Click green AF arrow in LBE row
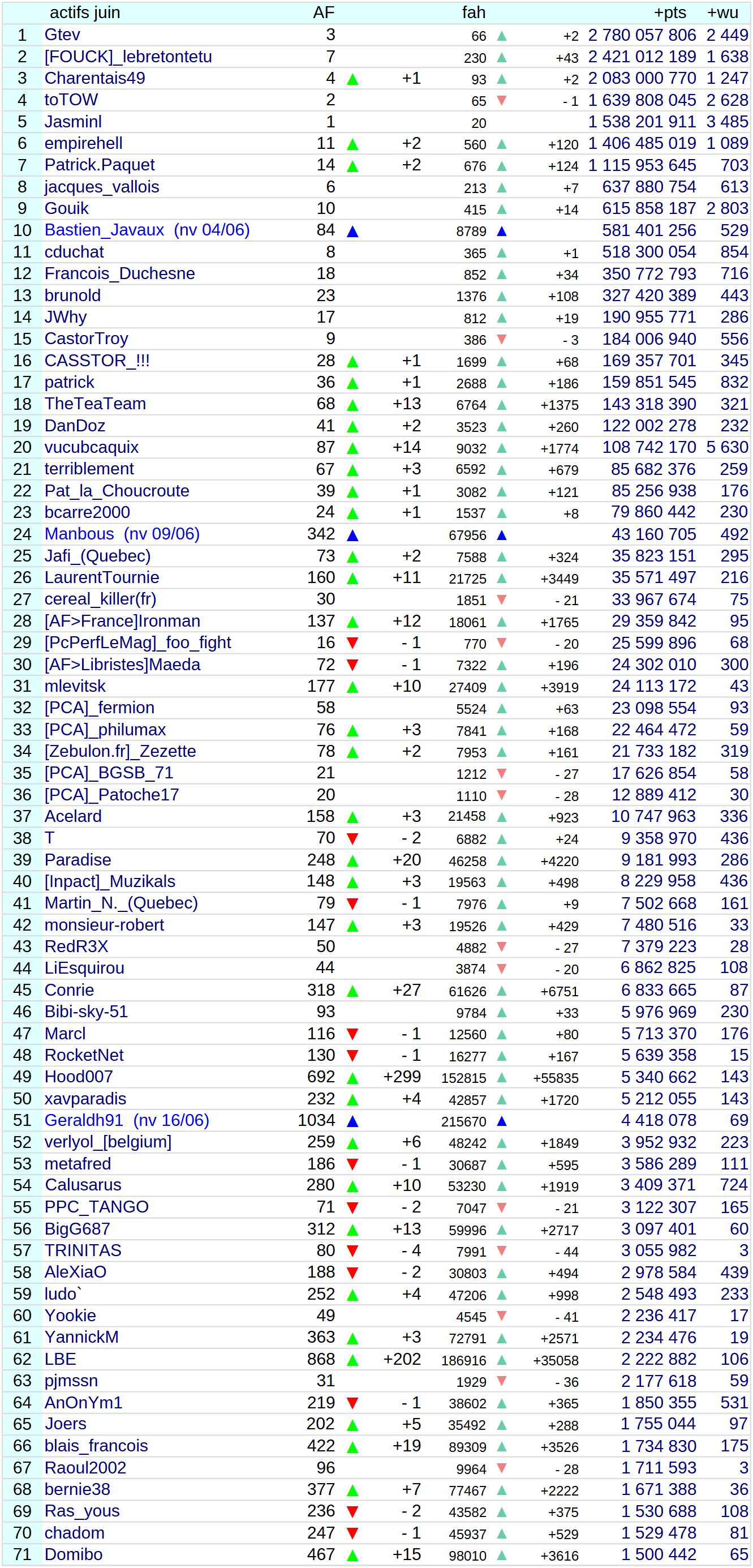The image size is (753, 1568). 352,1360
